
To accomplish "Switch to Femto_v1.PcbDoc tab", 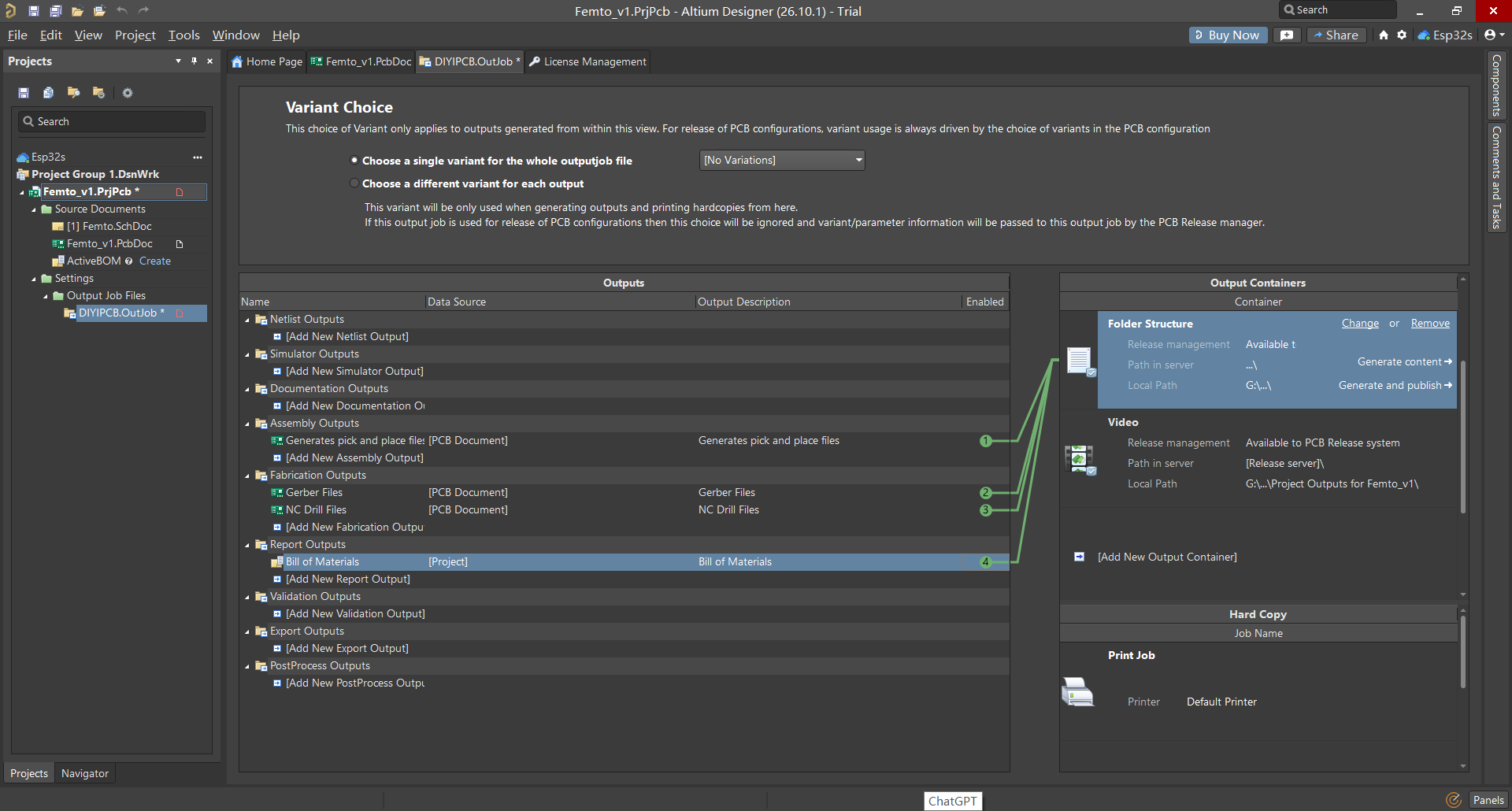I will pos(361,61).
